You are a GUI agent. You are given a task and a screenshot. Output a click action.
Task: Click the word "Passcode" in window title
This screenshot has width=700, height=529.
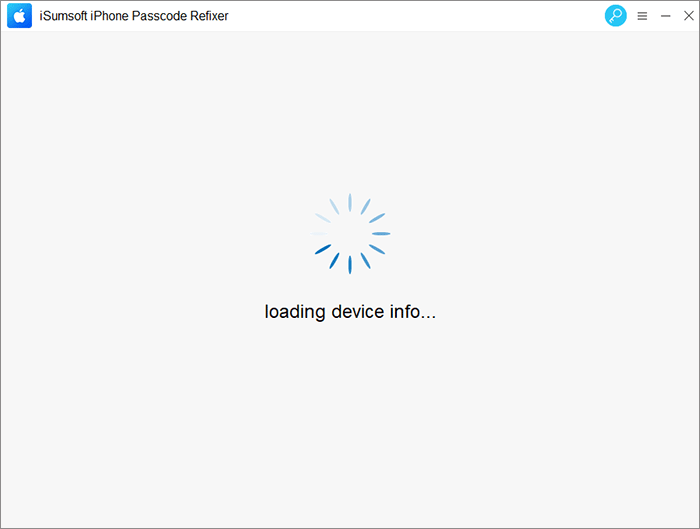(159, 16)
